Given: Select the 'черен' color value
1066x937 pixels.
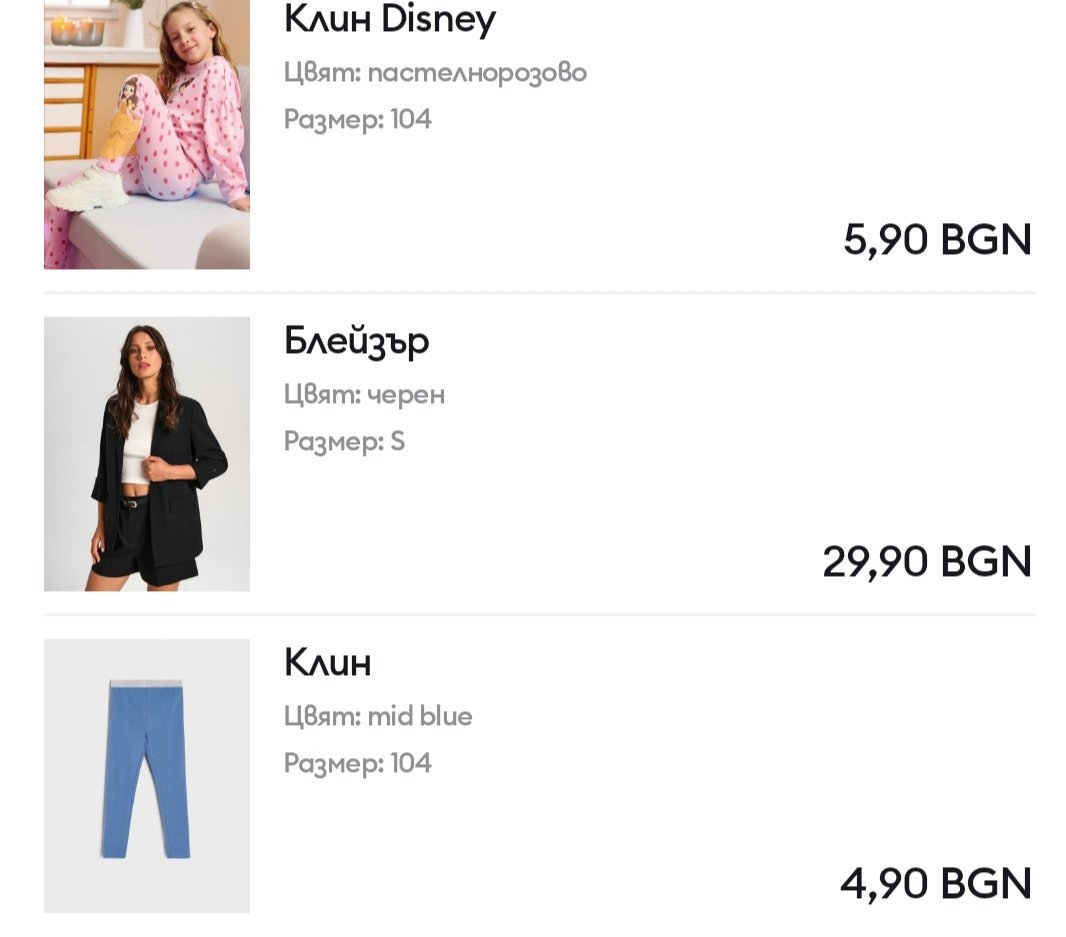Looking at the screenshot, I should pyautogui.click(x=405, y=395).
